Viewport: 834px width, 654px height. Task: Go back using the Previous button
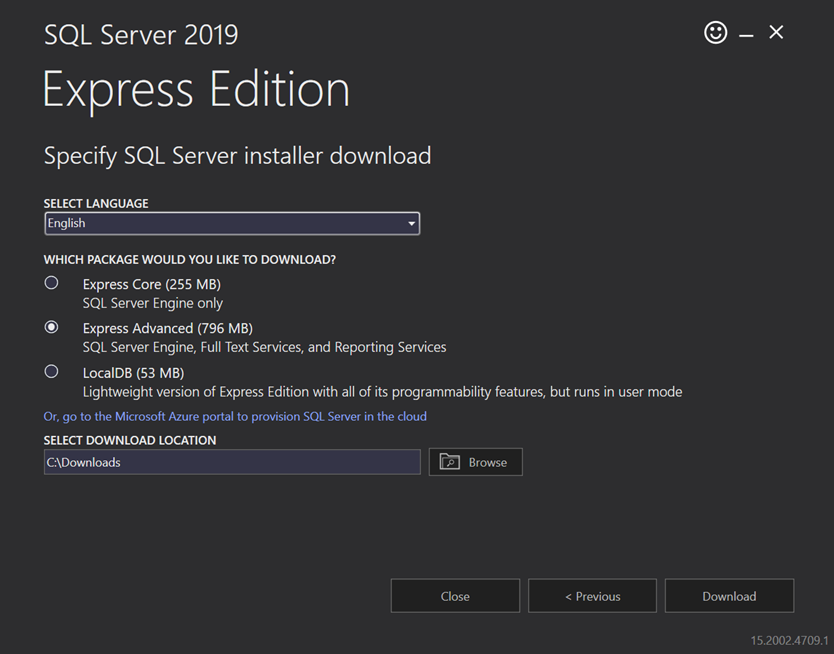pyautogui.click(x=592, y=595)
